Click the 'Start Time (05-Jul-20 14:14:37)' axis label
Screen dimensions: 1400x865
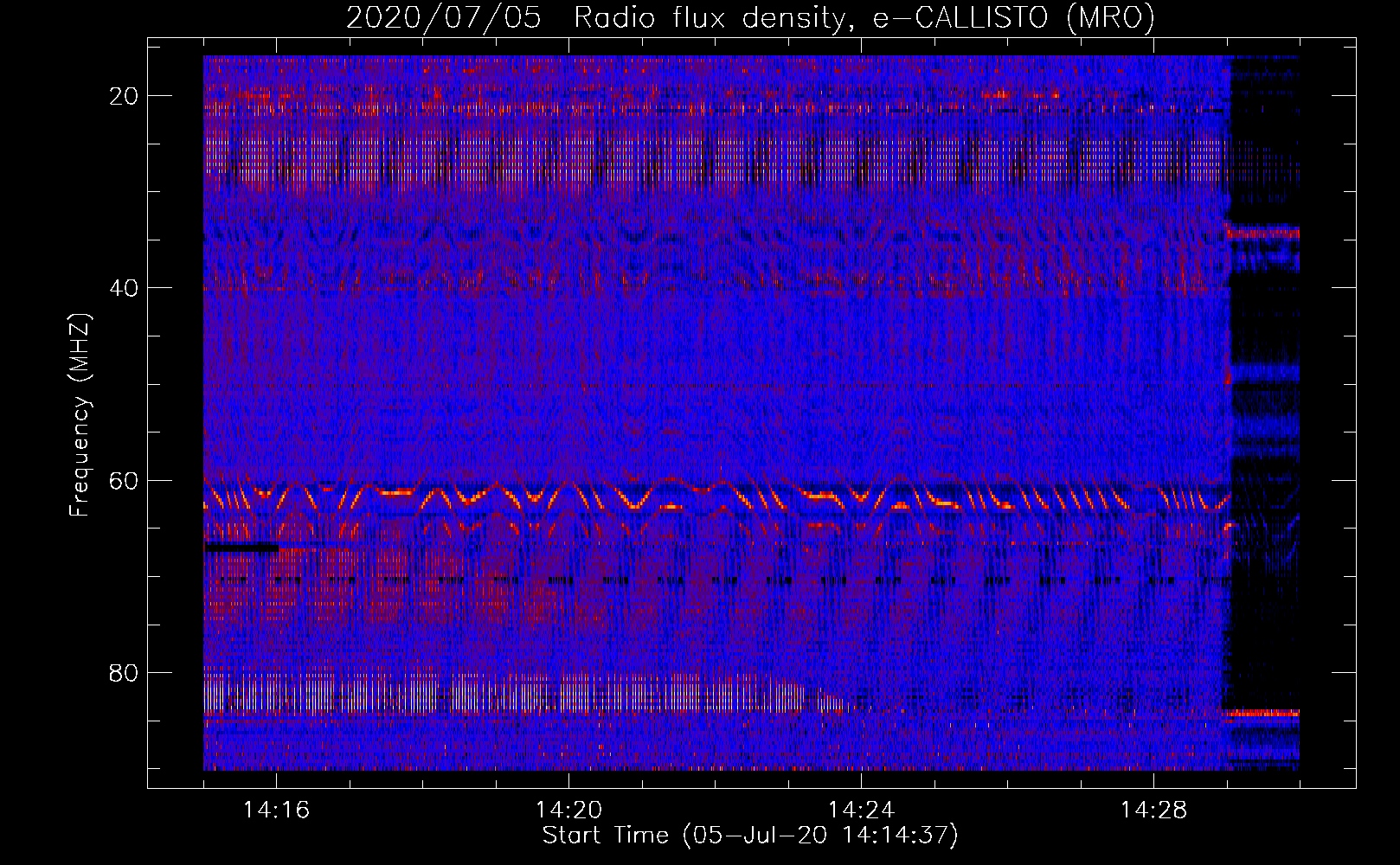[750, 836]
